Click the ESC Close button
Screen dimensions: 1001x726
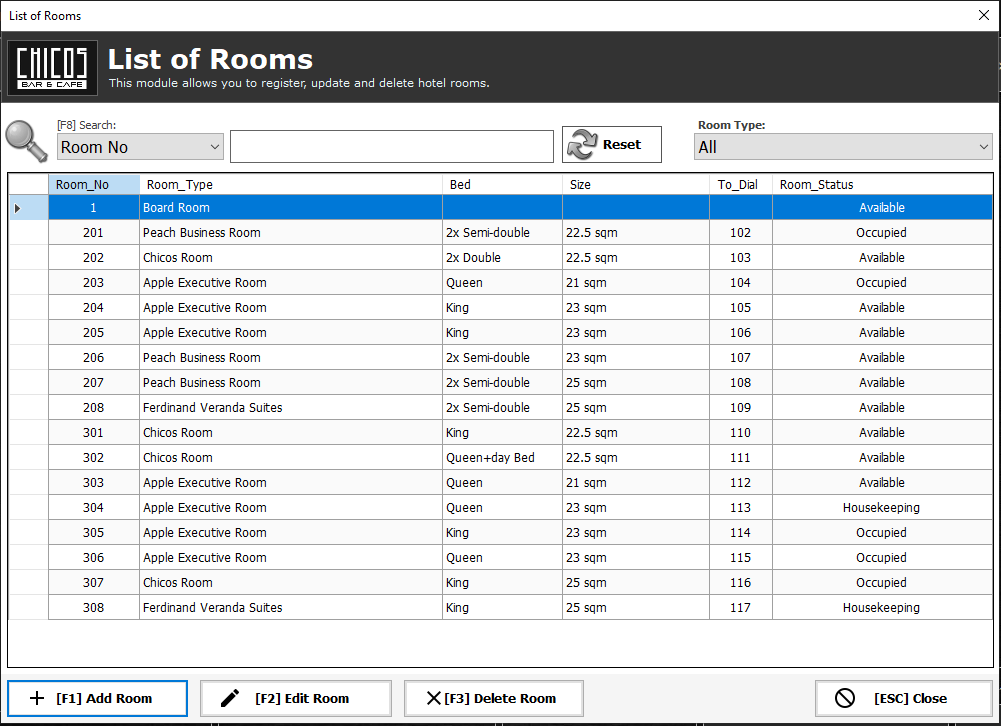click(903, 699)
